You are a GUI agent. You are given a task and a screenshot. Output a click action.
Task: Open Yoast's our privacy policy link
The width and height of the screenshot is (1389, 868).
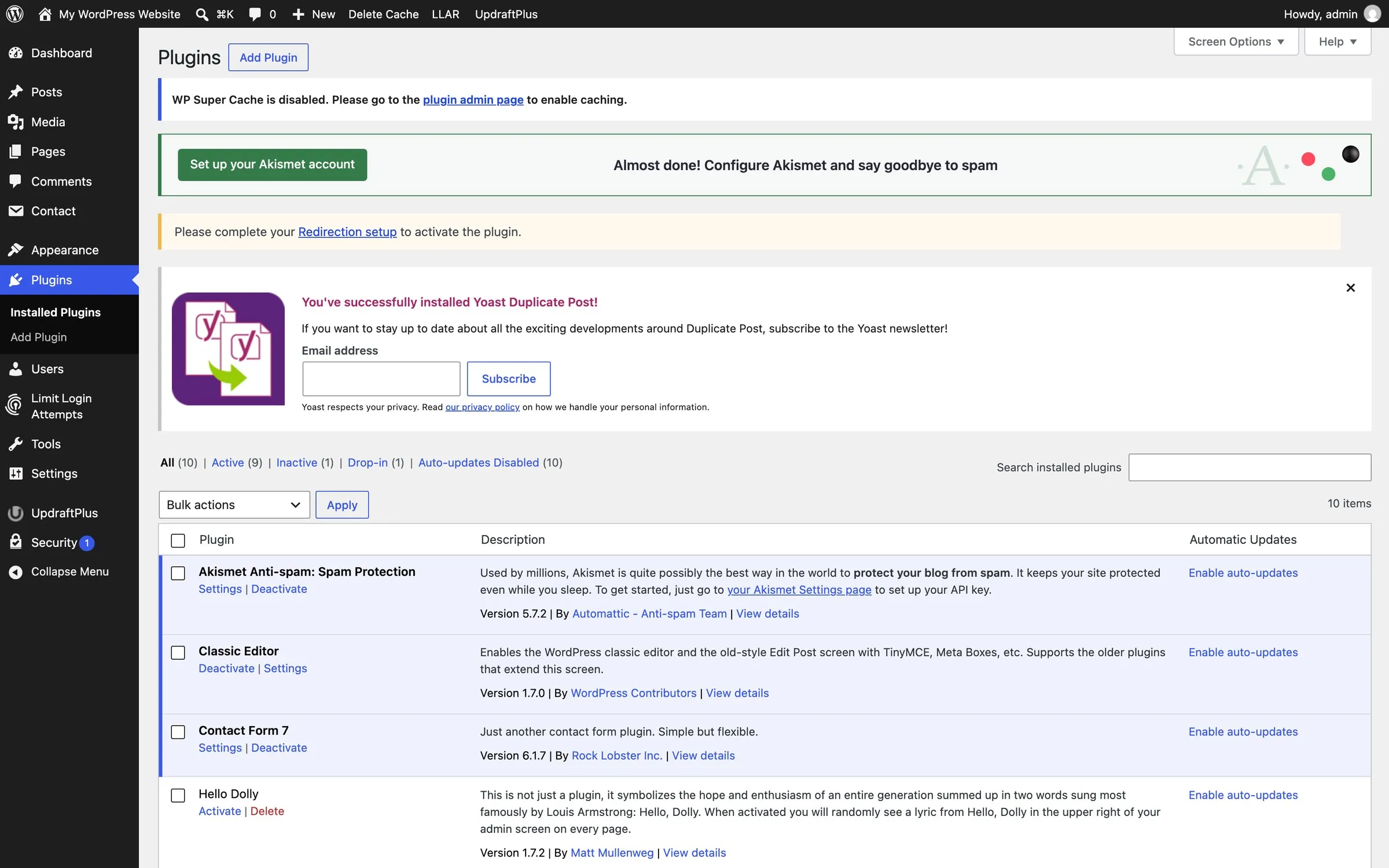click(482, 407)
